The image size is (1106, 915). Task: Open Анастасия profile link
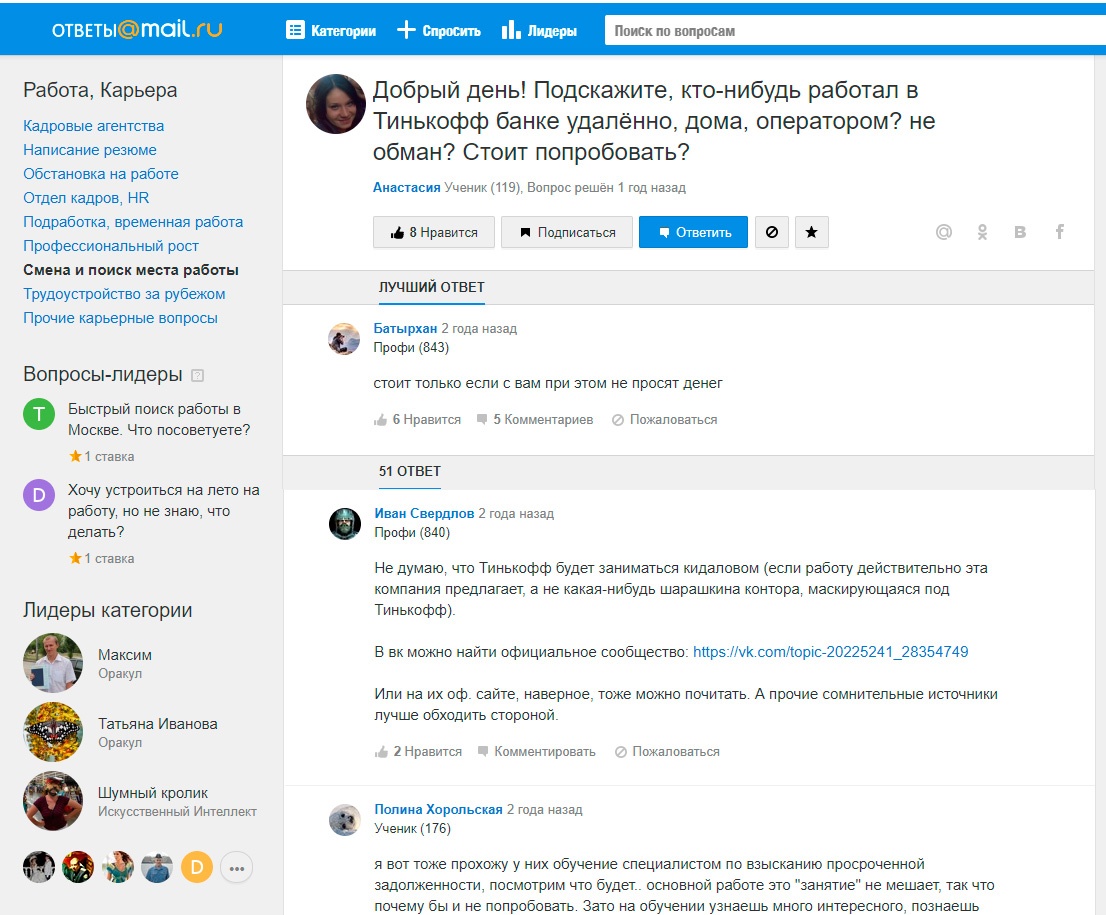[x=406, y=188]
